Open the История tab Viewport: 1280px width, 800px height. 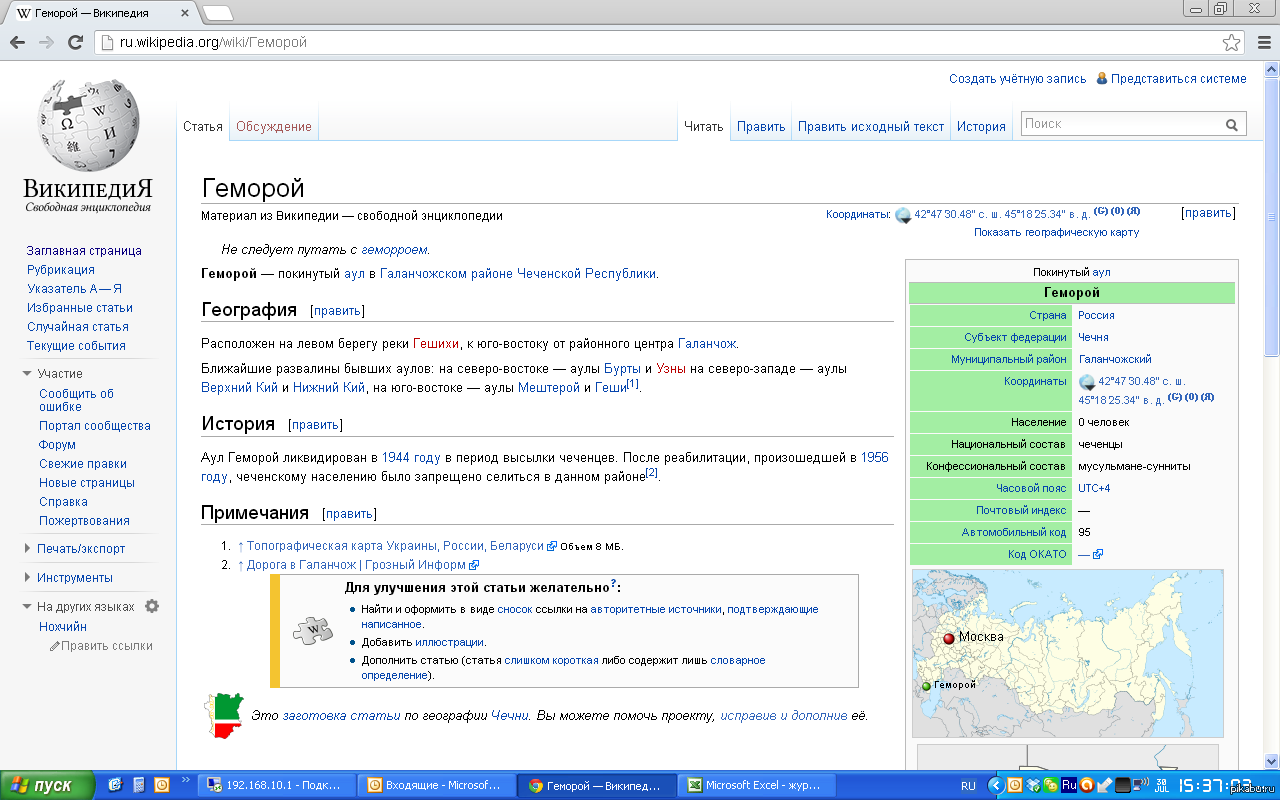[x=981, y=127]
